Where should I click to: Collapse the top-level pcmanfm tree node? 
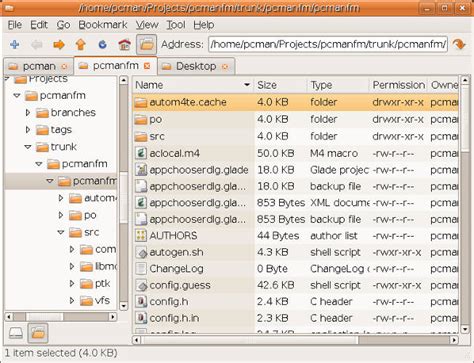pos(17,96)
